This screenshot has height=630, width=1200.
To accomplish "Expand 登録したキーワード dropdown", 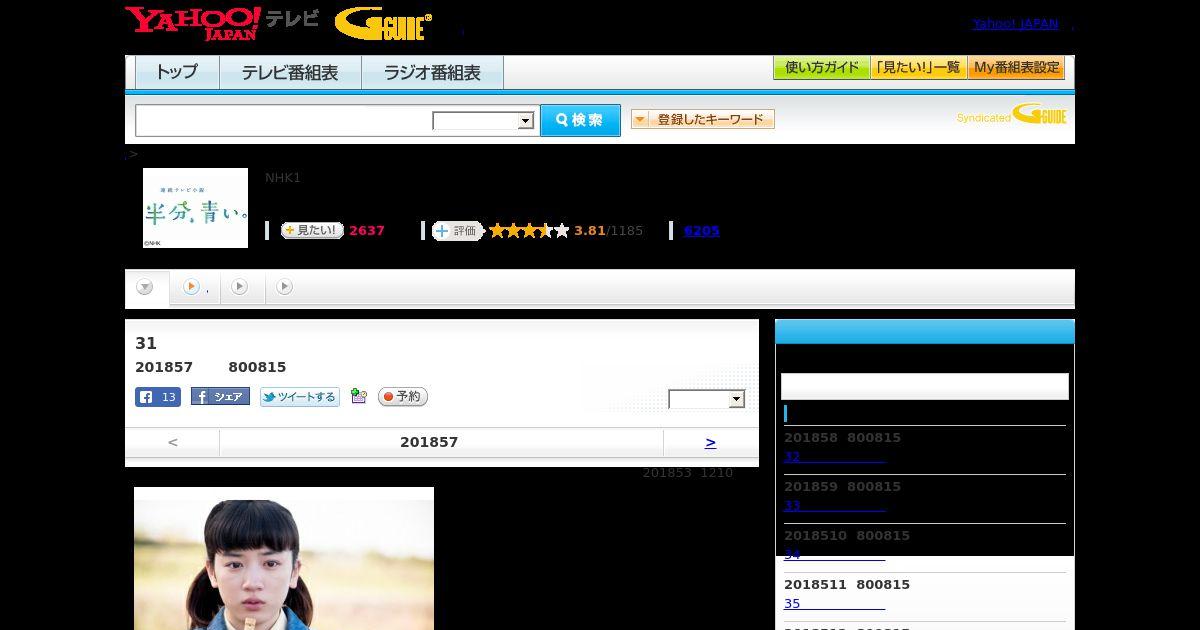I will click(x=703, y=120).
